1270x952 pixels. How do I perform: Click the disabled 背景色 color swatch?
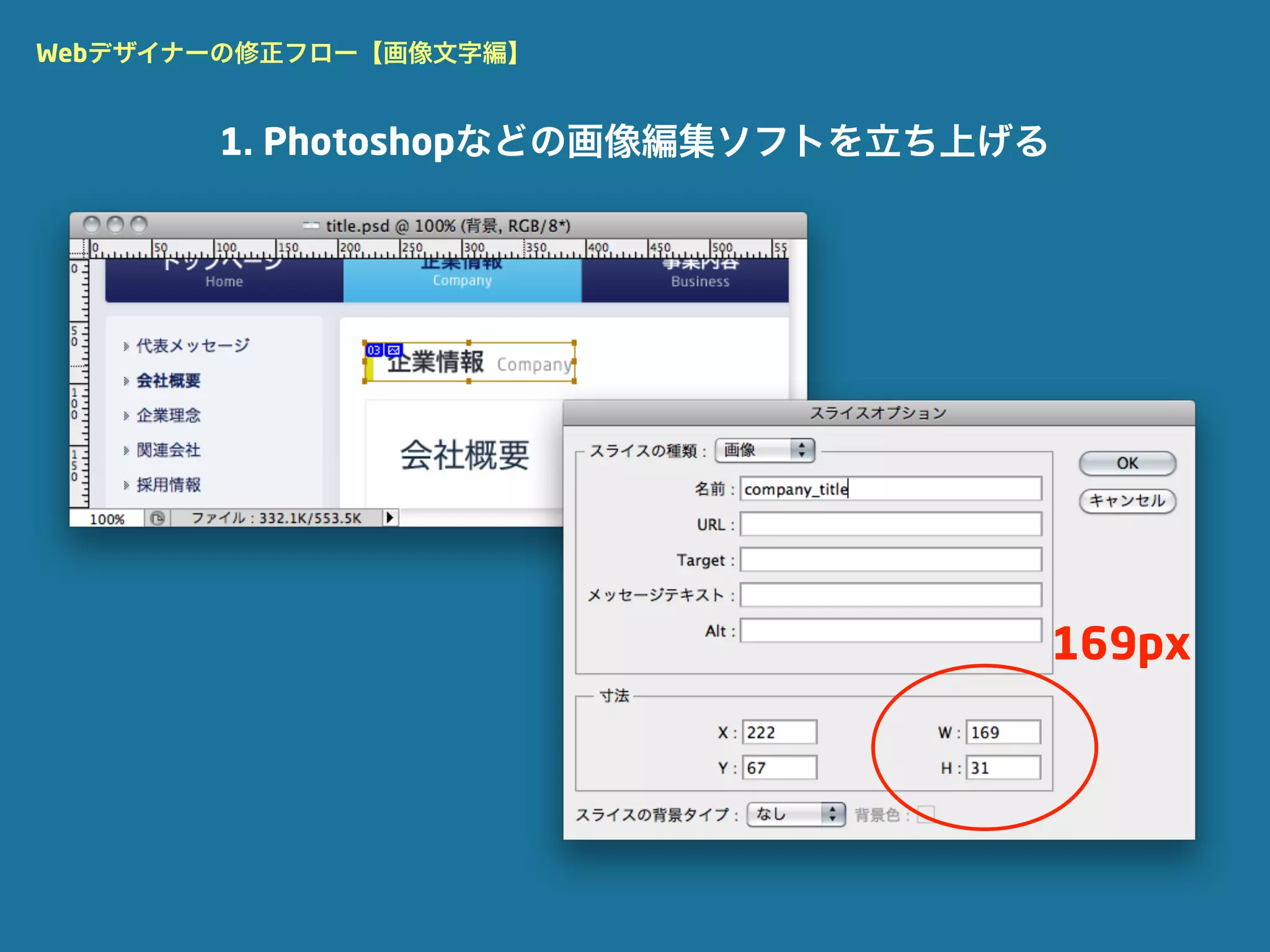925,814
